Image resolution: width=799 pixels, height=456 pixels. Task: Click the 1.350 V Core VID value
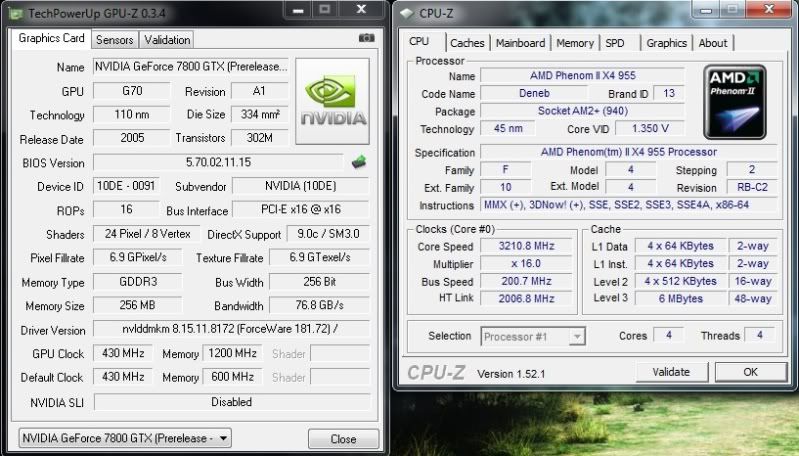point(650,128)
